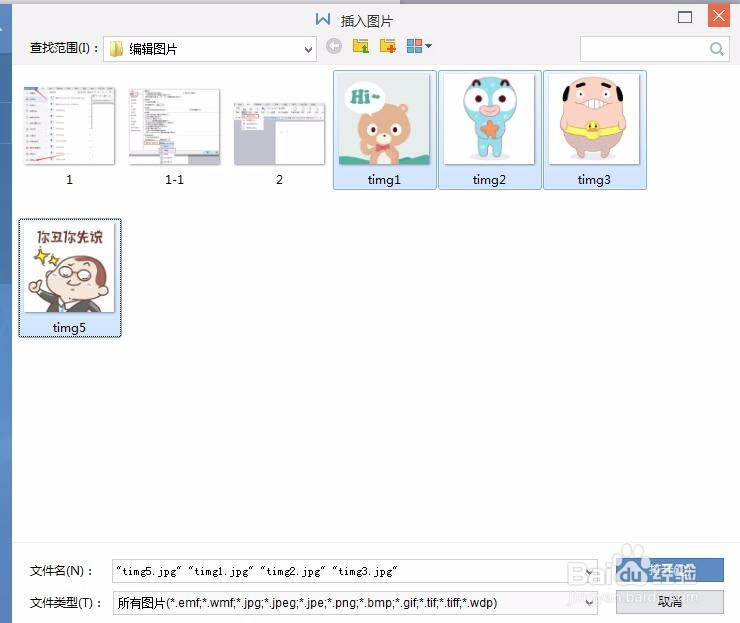This screenshot has height=623, width=740.
Task: Click the 文件名 filename input field
Action: (x=354, y=571)
